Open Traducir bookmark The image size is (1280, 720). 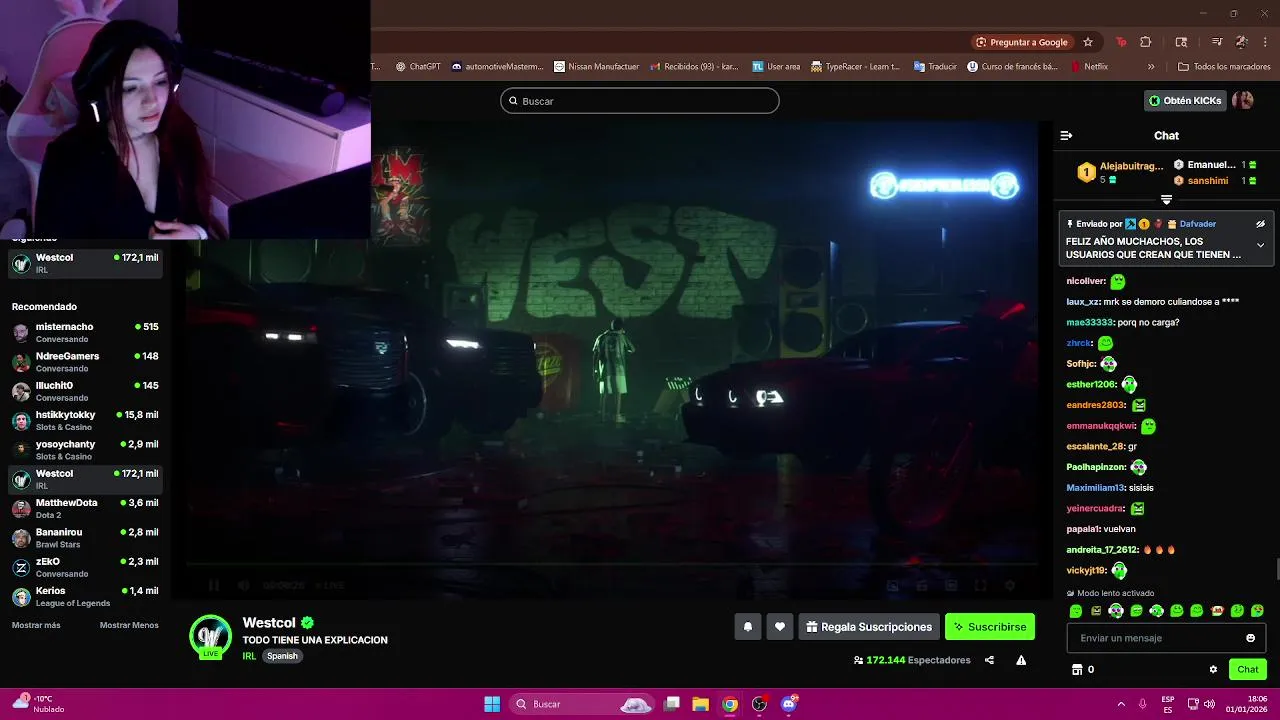[935, 67]
